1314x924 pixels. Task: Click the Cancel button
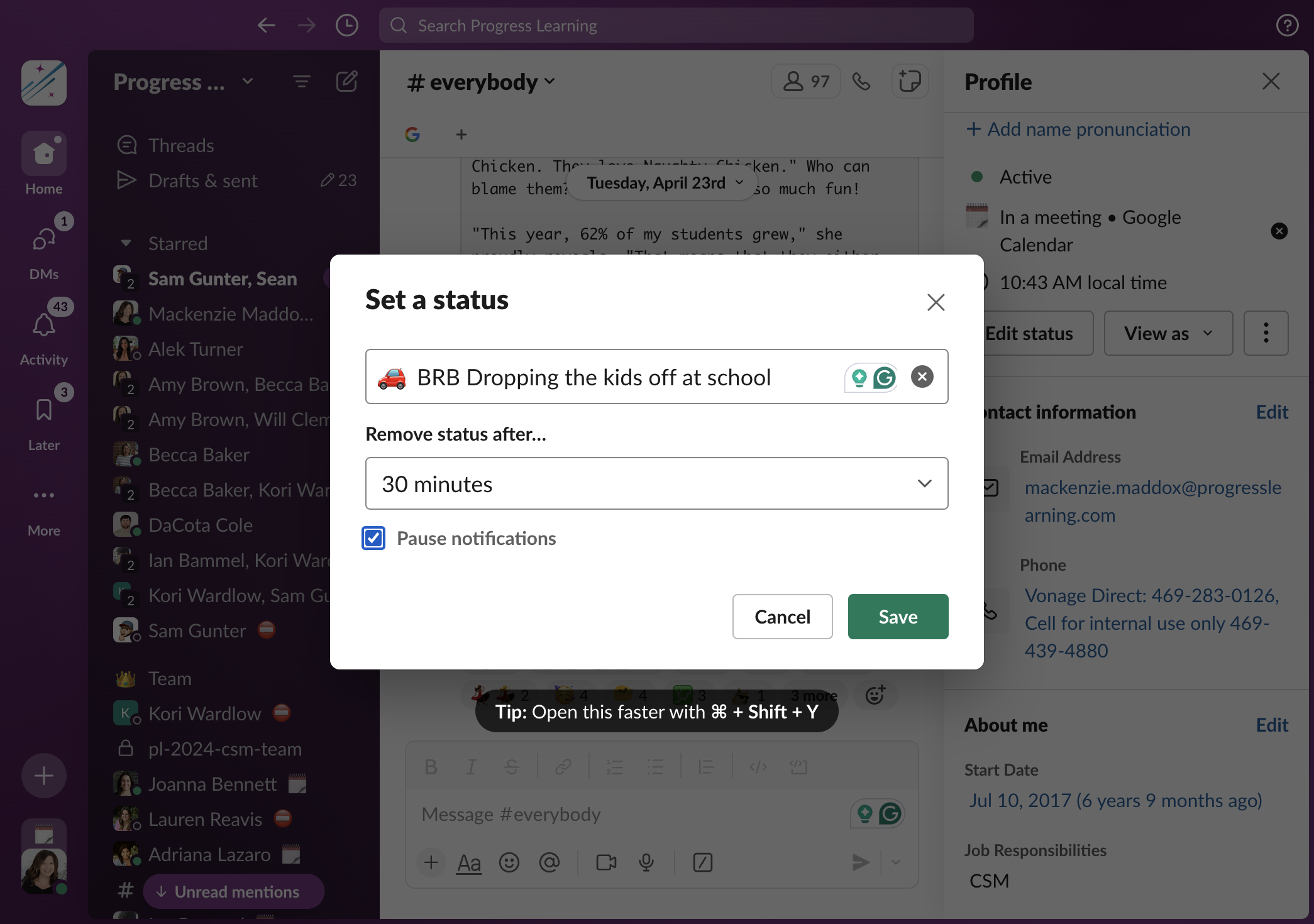point(782,617)
